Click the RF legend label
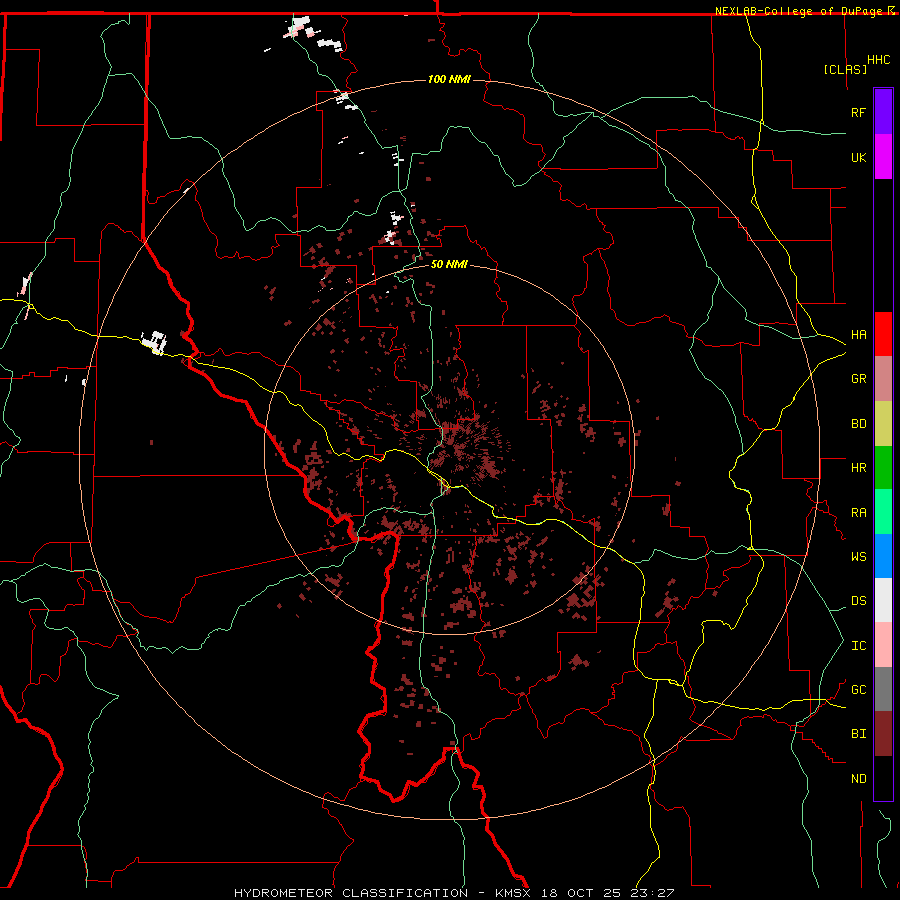 859,112
